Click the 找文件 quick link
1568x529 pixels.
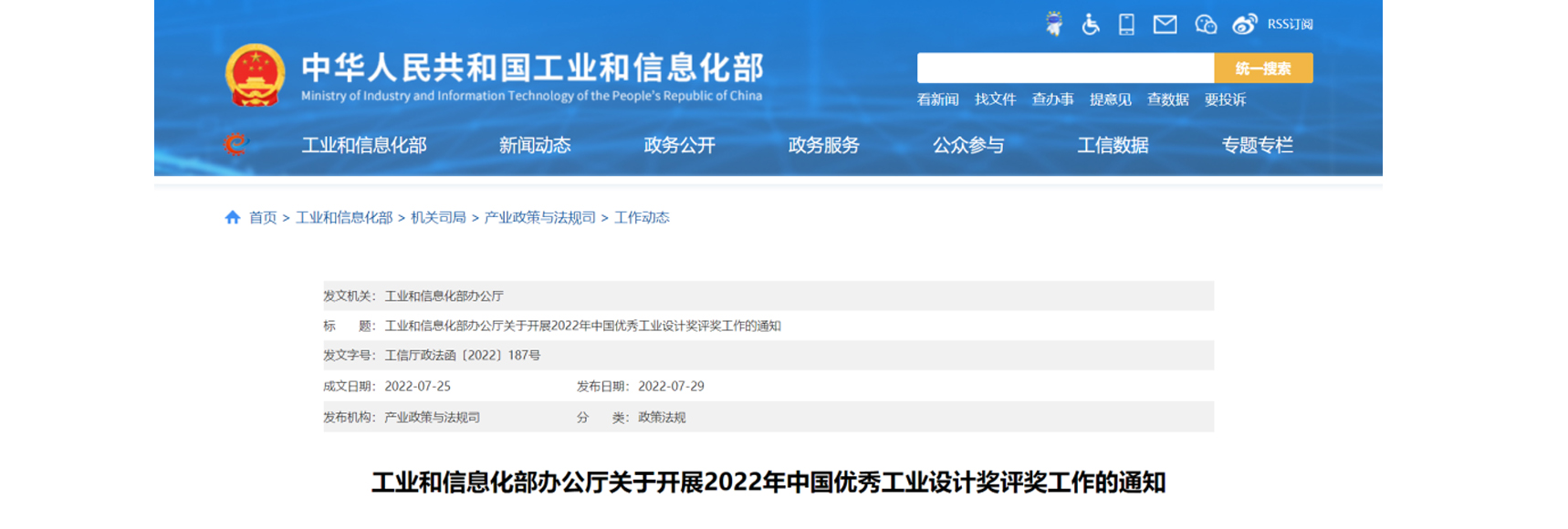[995, 99]
